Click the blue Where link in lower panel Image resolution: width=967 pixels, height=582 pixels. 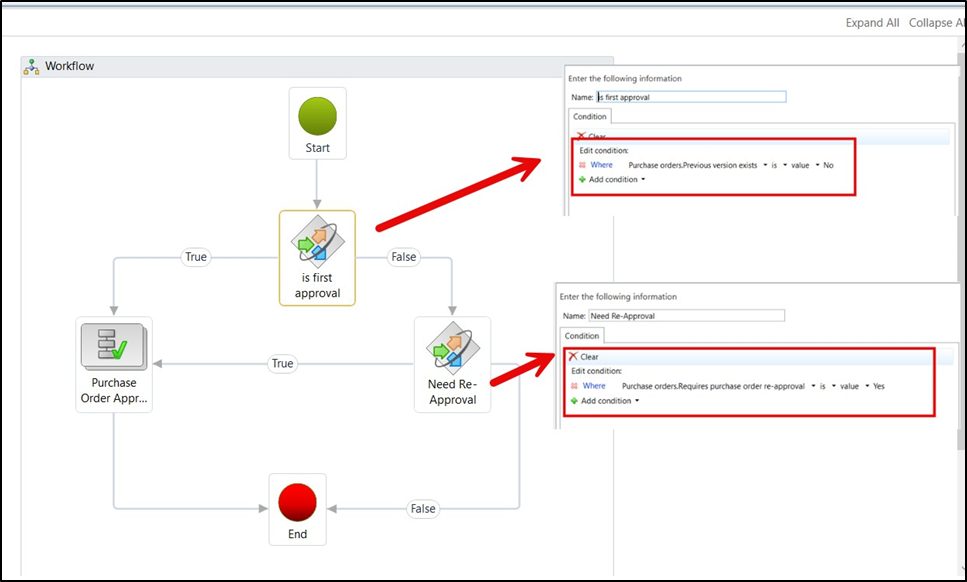pos(594,386)
